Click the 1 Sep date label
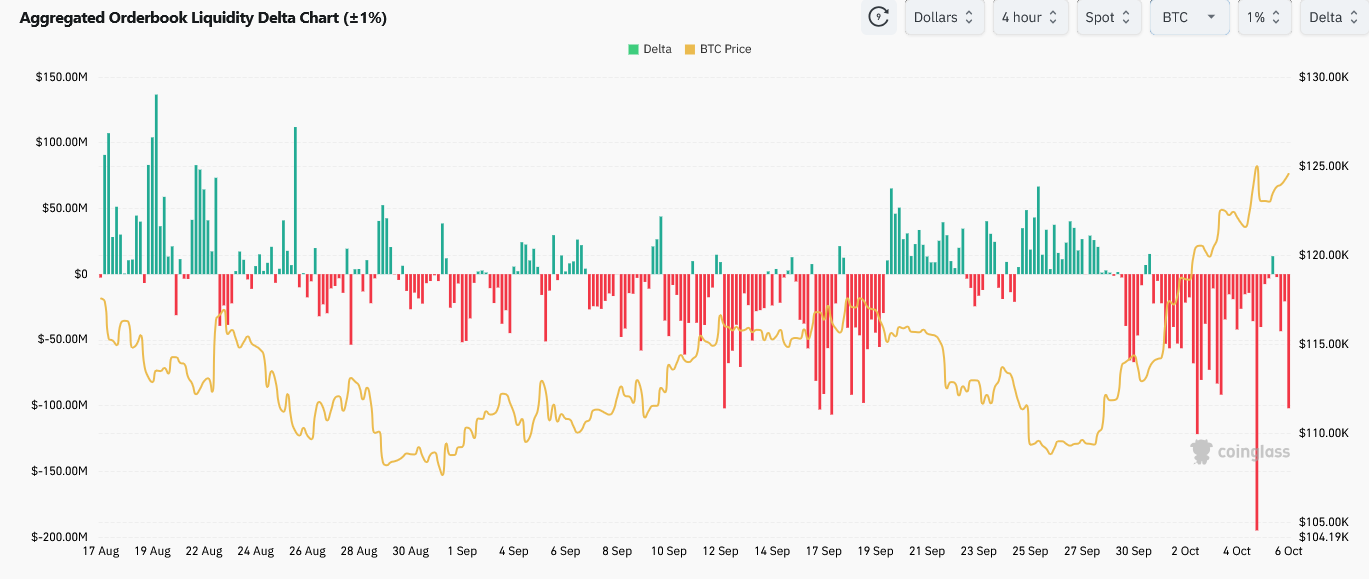 [x=462, y=551]
